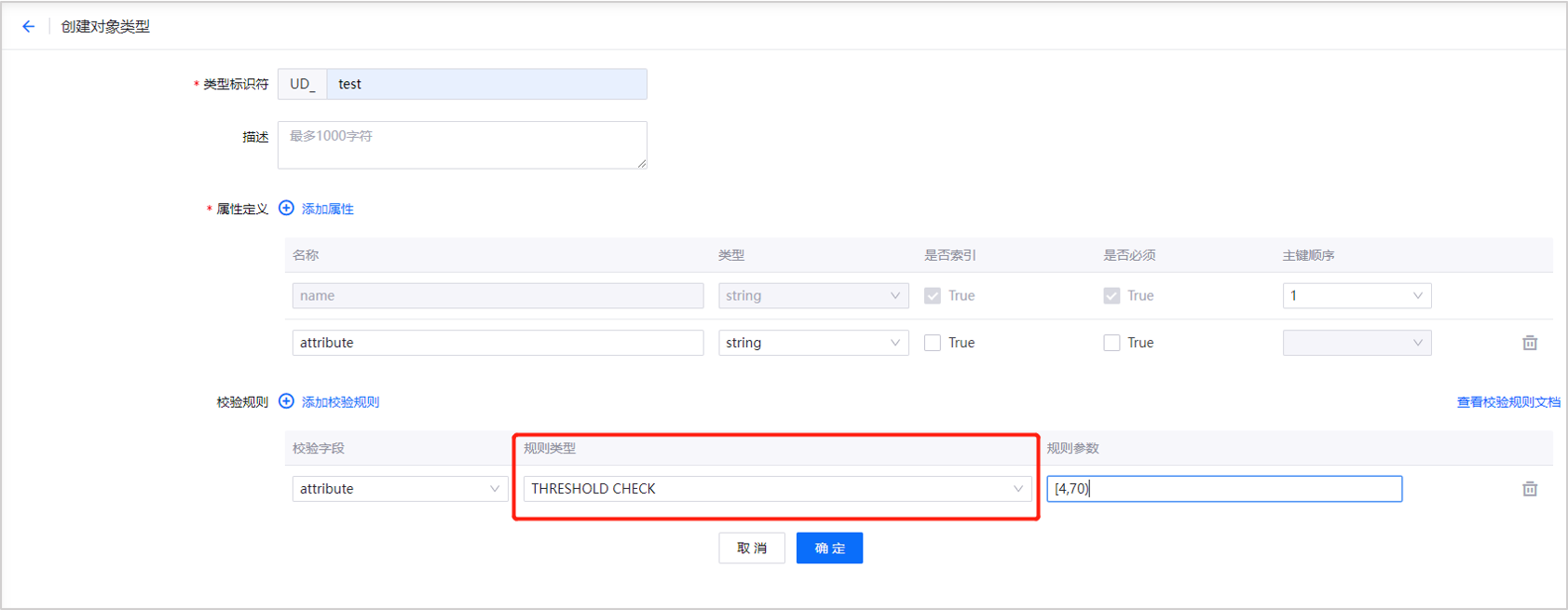Enable 是否必须 checkbox for attribute row

click(x=1111, y=343)
